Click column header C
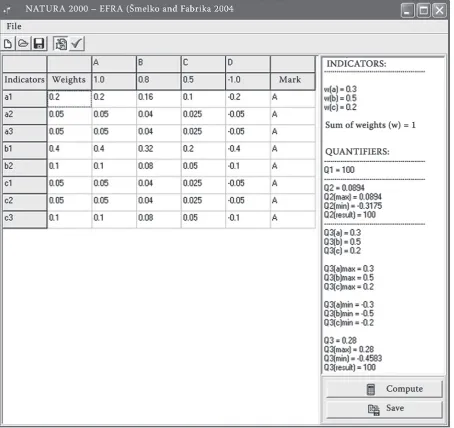 coord(203,64)
